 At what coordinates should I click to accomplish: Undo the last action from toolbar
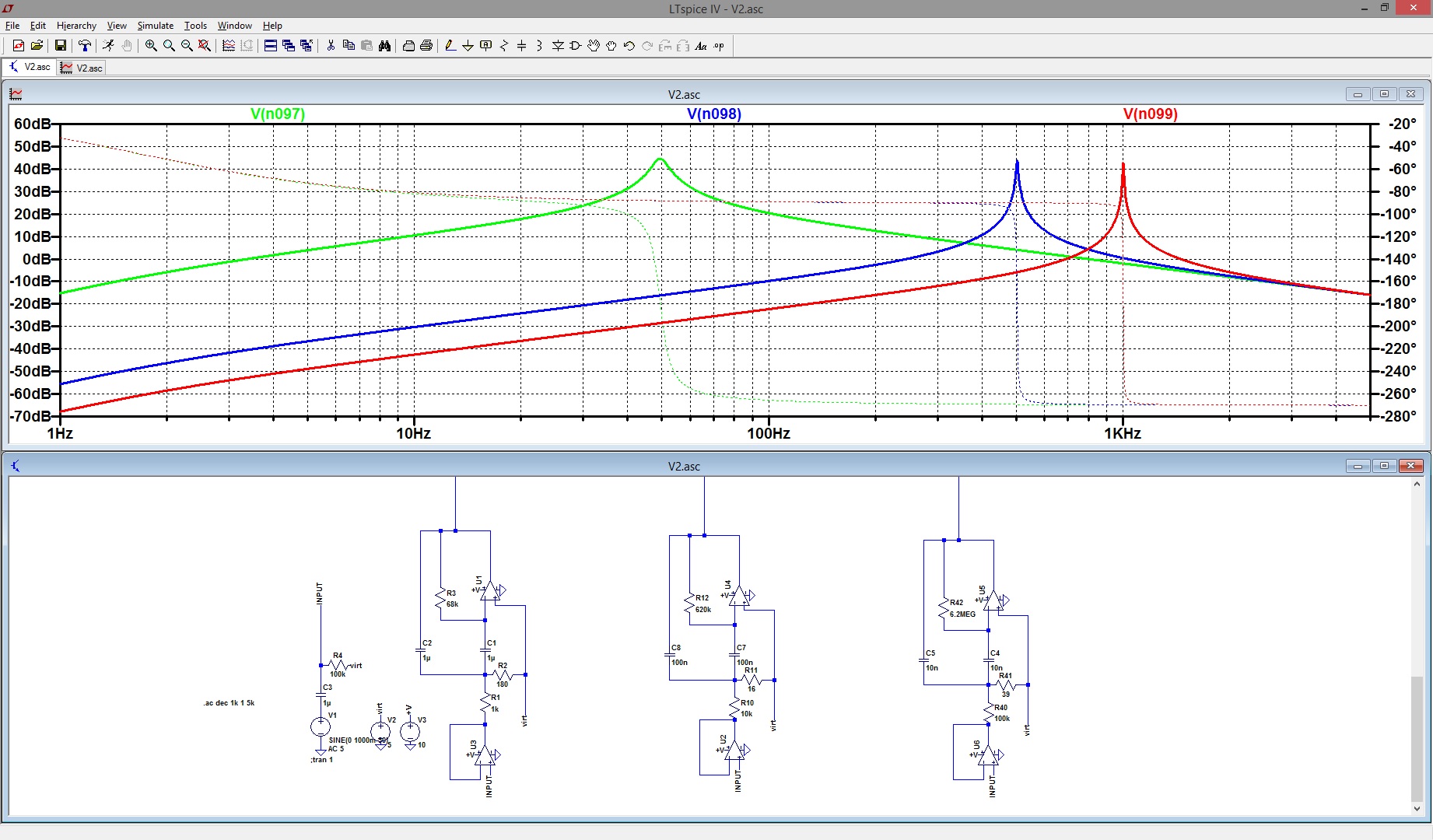pyautogui.click(x=629, y=46)
